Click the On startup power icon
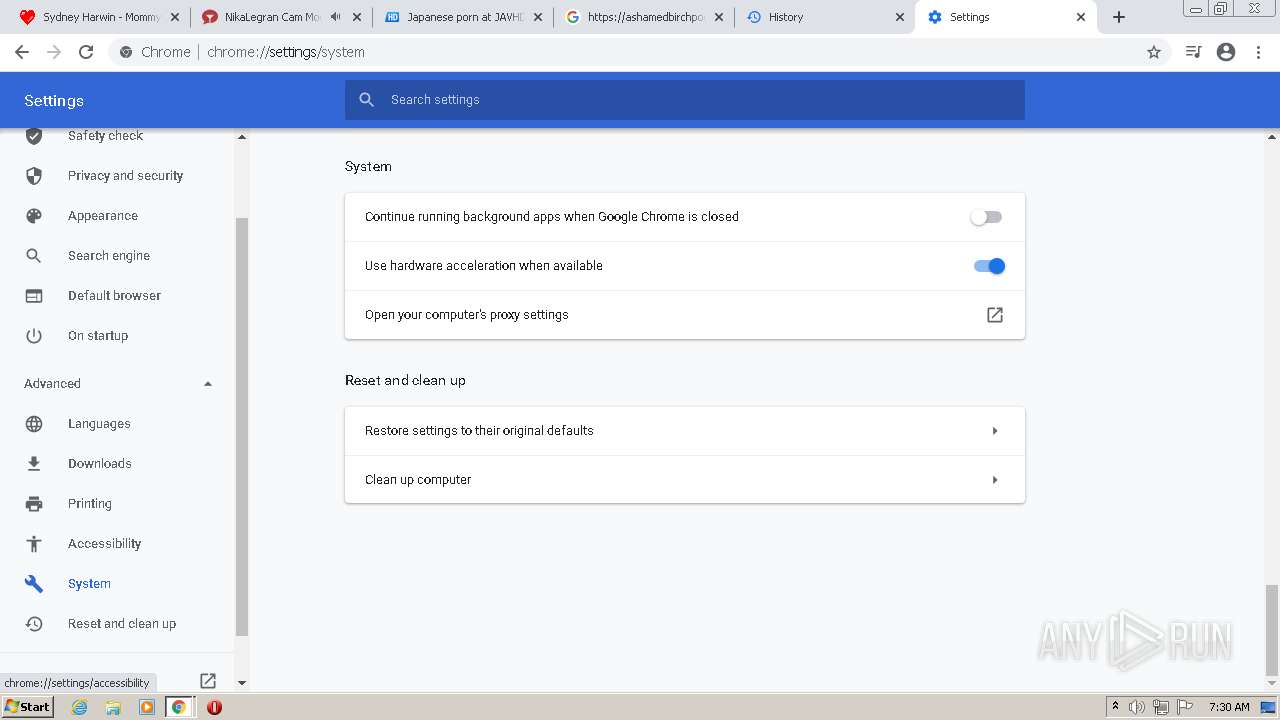1280x720 pixels. coord(34,336)
